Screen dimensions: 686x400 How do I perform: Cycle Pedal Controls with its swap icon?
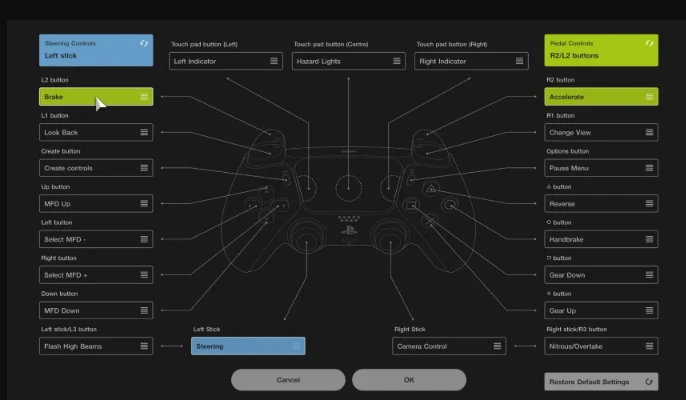tap(649, 43)
